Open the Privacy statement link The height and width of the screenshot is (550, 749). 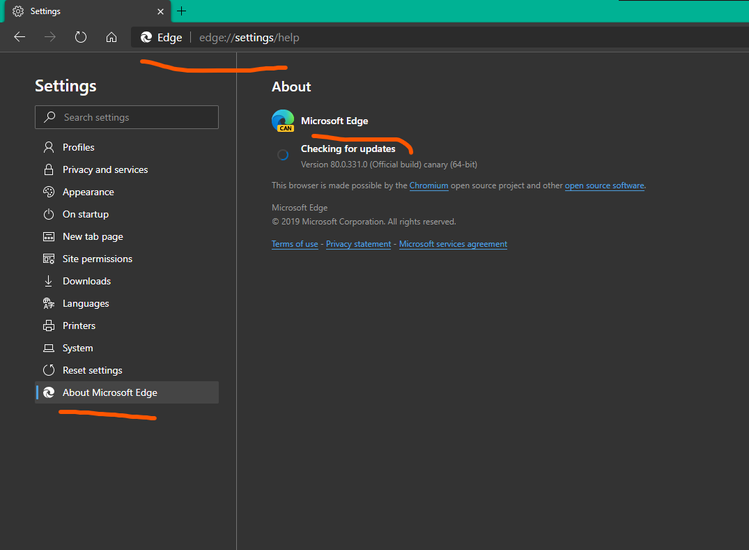pyautogui.click(x=358, y=244)
